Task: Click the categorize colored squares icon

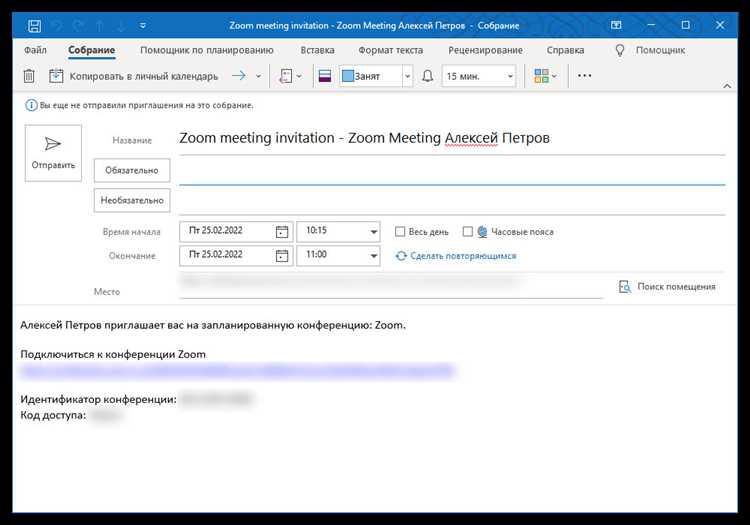Action: pos(541,76)
